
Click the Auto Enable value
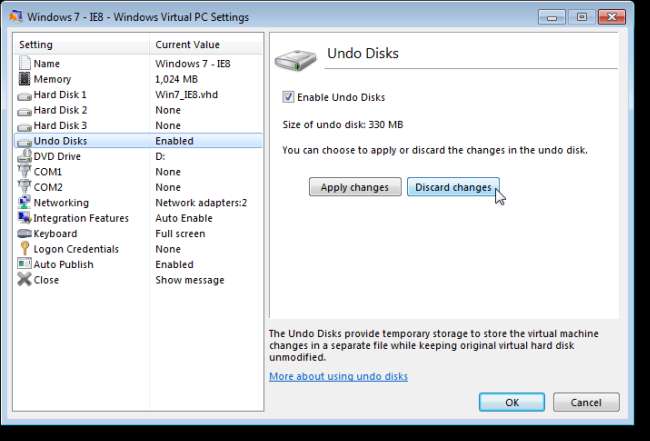pos(184,218)
